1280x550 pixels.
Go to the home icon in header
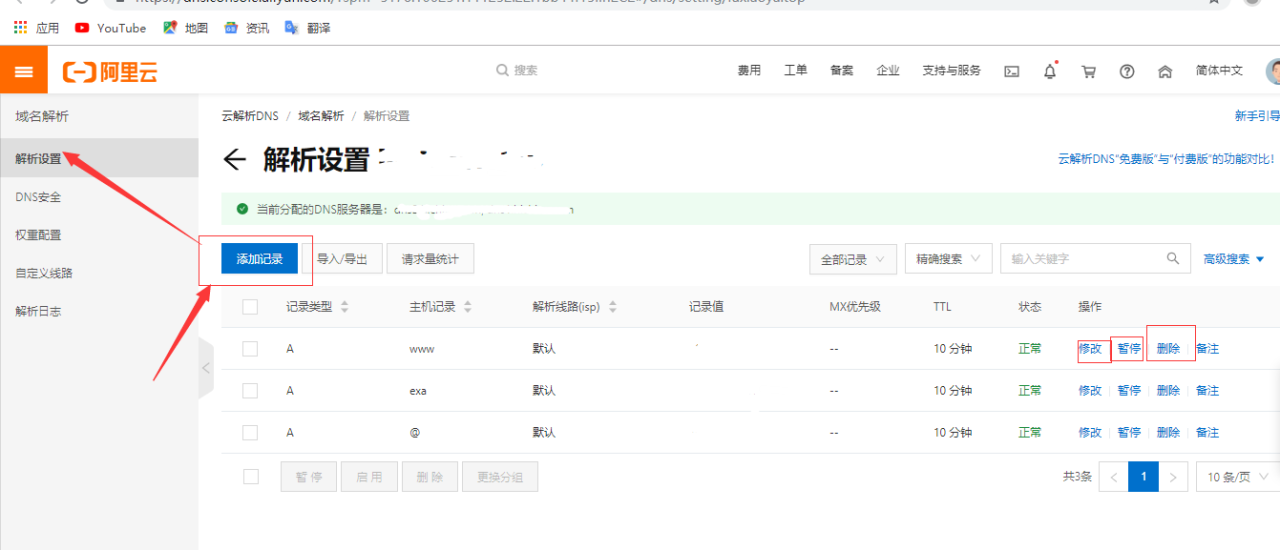click(x=1165, y=71)
